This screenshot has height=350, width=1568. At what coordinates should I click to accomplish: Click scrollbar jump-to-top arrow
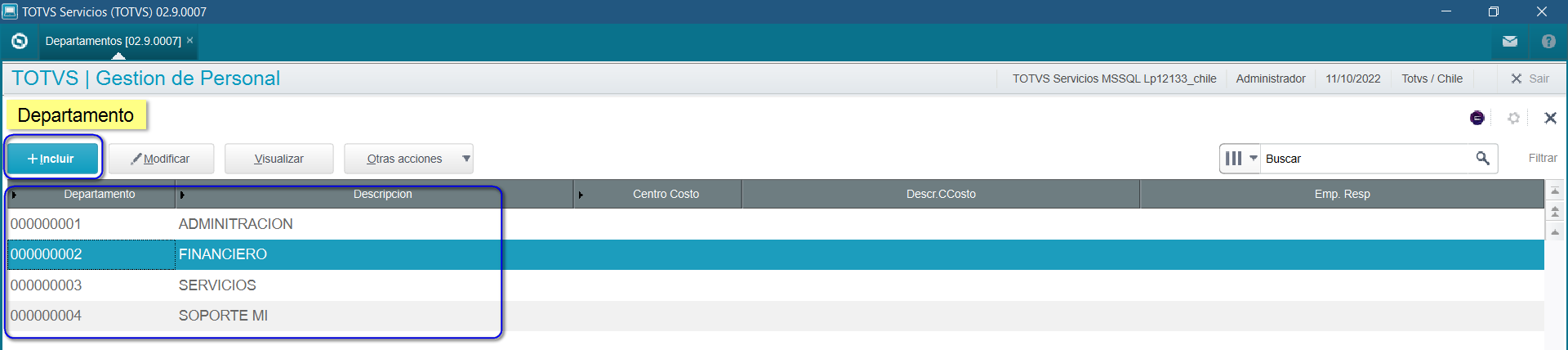[1555, 191]
